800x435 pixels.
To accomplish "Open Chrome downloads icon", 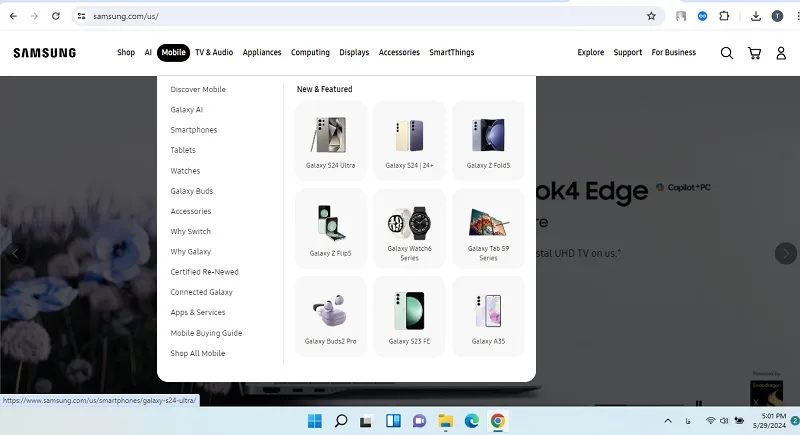I will (x=756, y=16).
